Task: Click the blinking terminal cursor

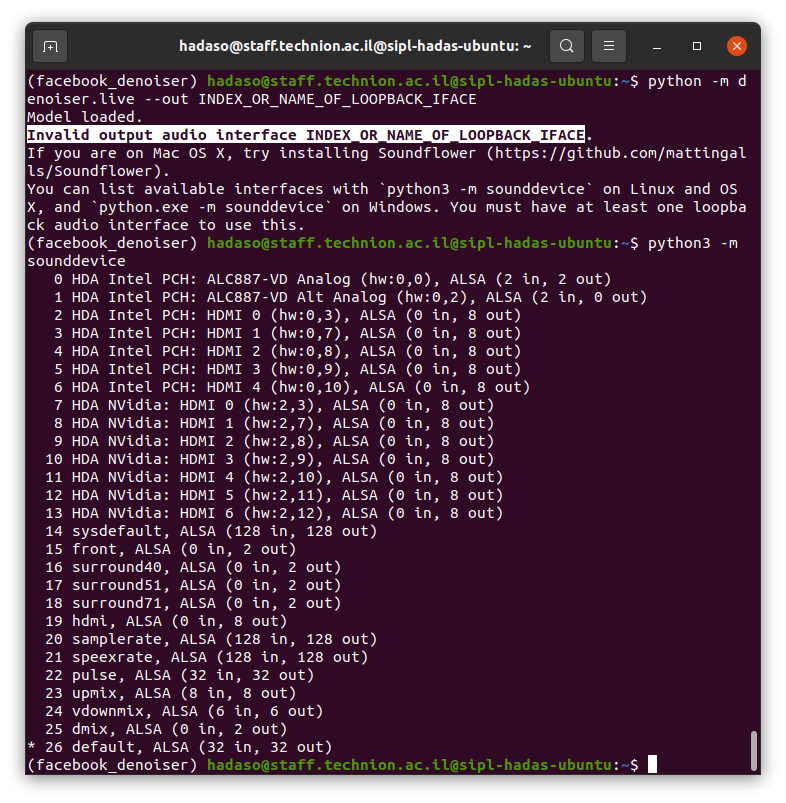Action: (x=652, y=764)
